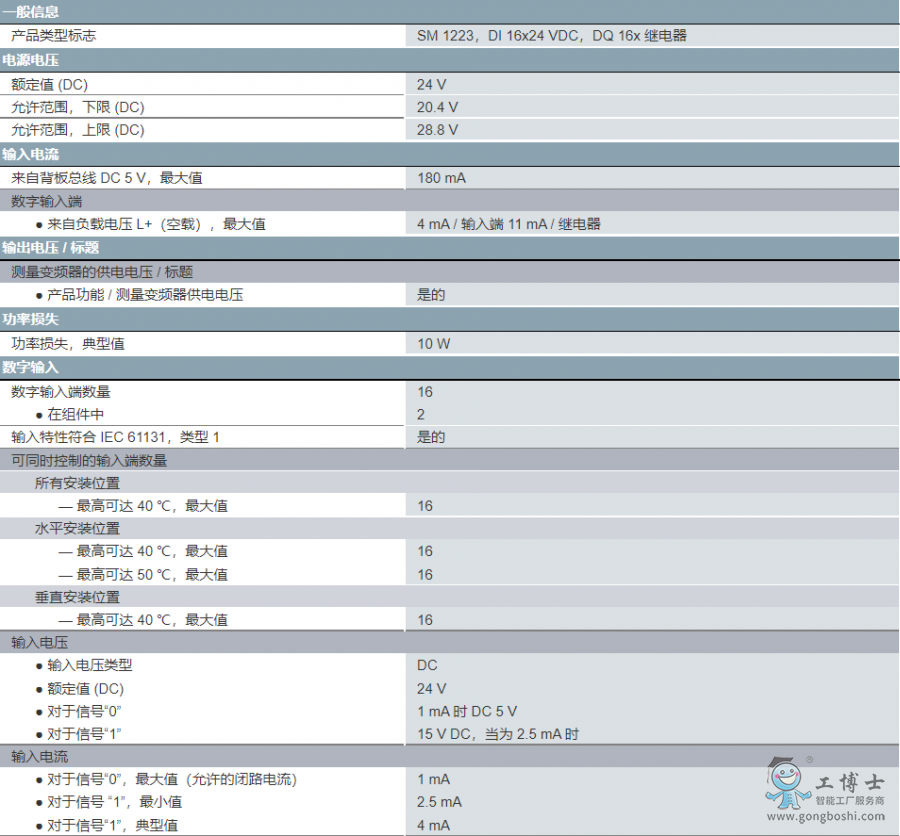
Task: Select 对于信号"0"，最大值 (允许的闭路电流) label
Action: coord(172,779)
